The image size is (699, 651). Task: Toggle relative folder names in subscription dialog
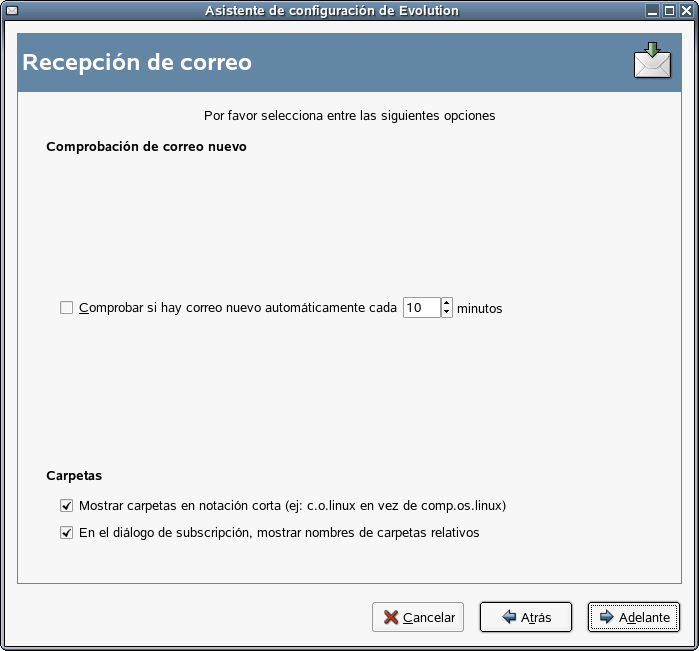click(66, 532)
